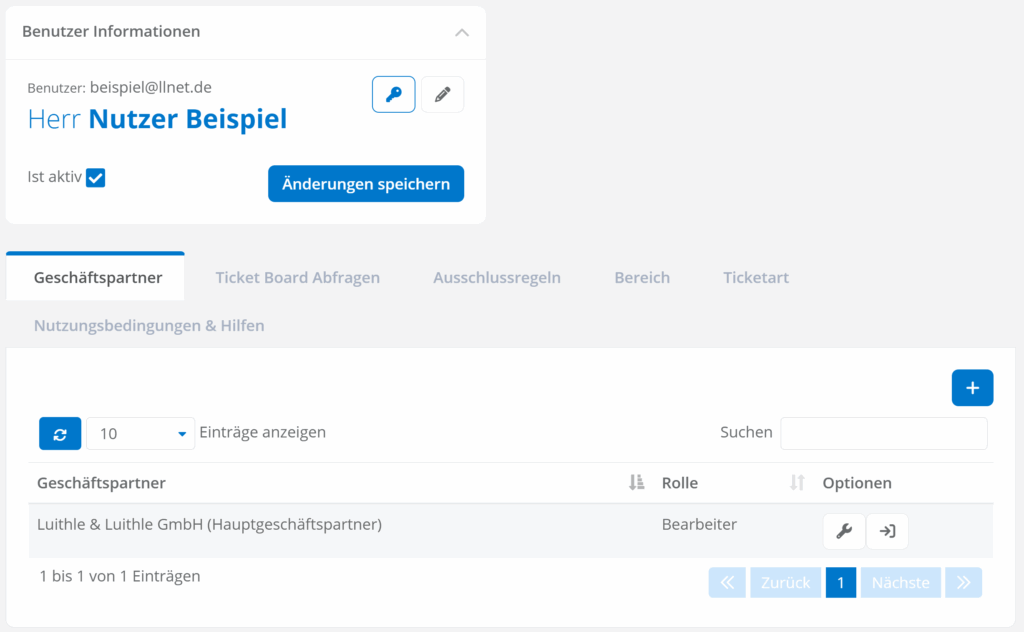Click the Suchen search input field
The width and height of the screenshot is (1024, 632).
pos(883,434)
